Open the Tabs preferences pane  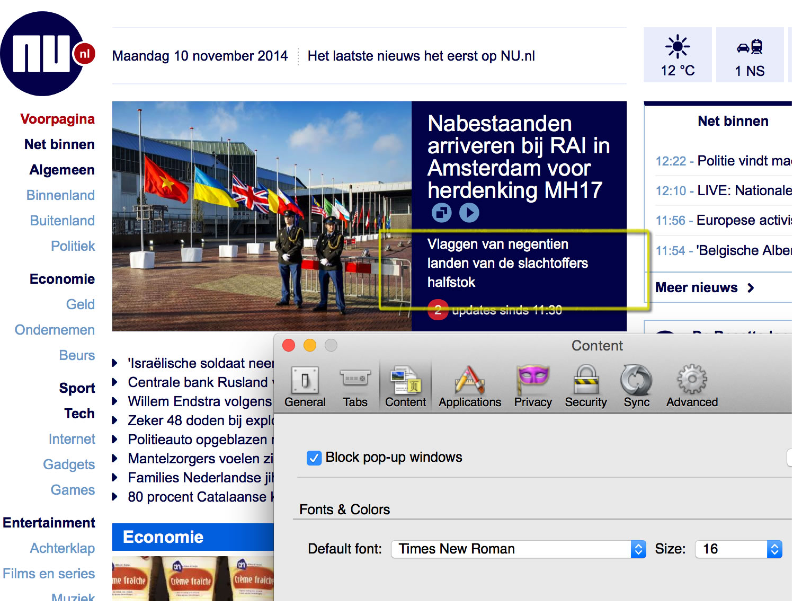pyautogui.click(x=355, y=386)
